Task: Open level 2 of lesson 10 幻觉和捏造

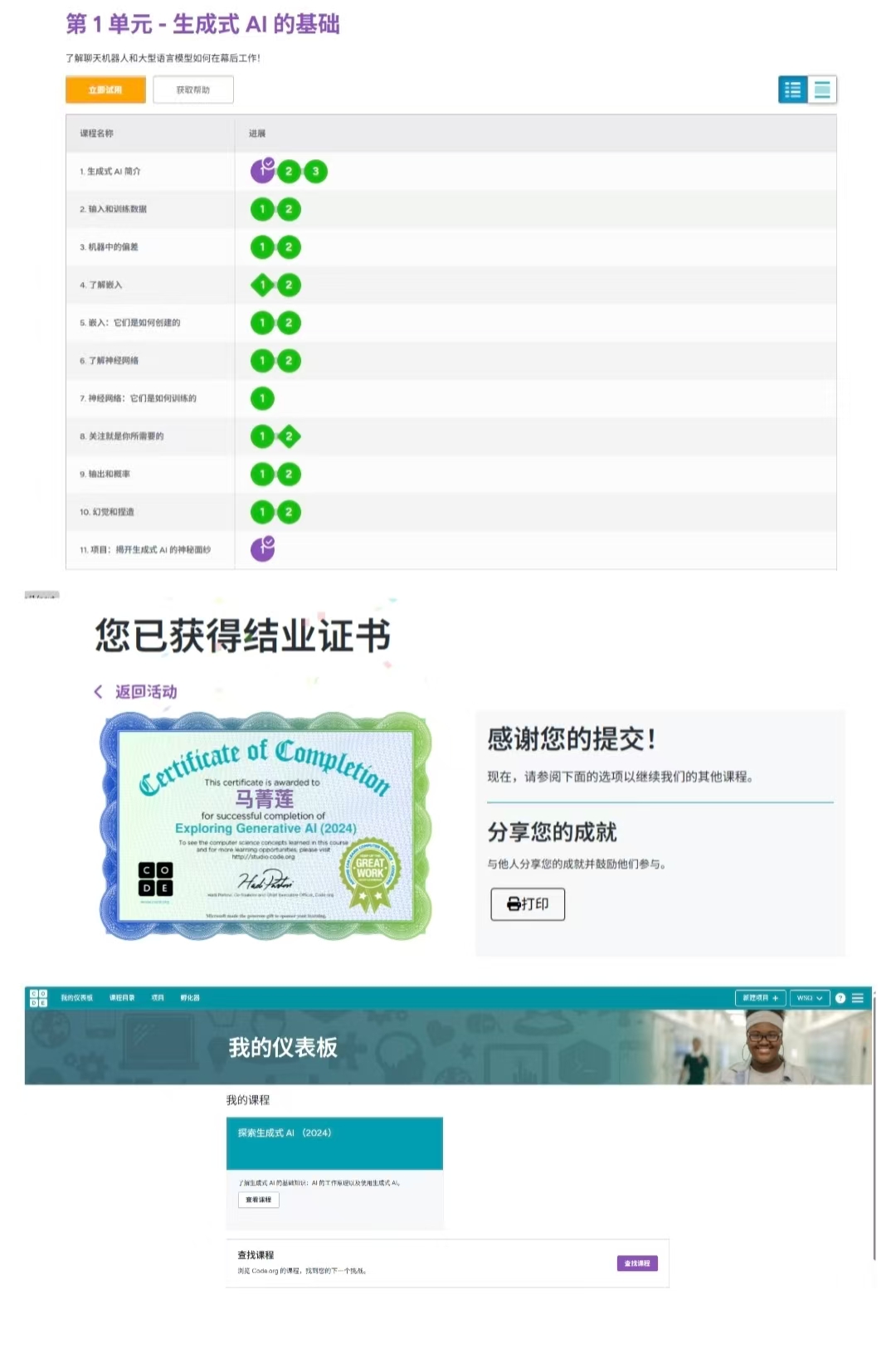Action: tap(289, 512)
